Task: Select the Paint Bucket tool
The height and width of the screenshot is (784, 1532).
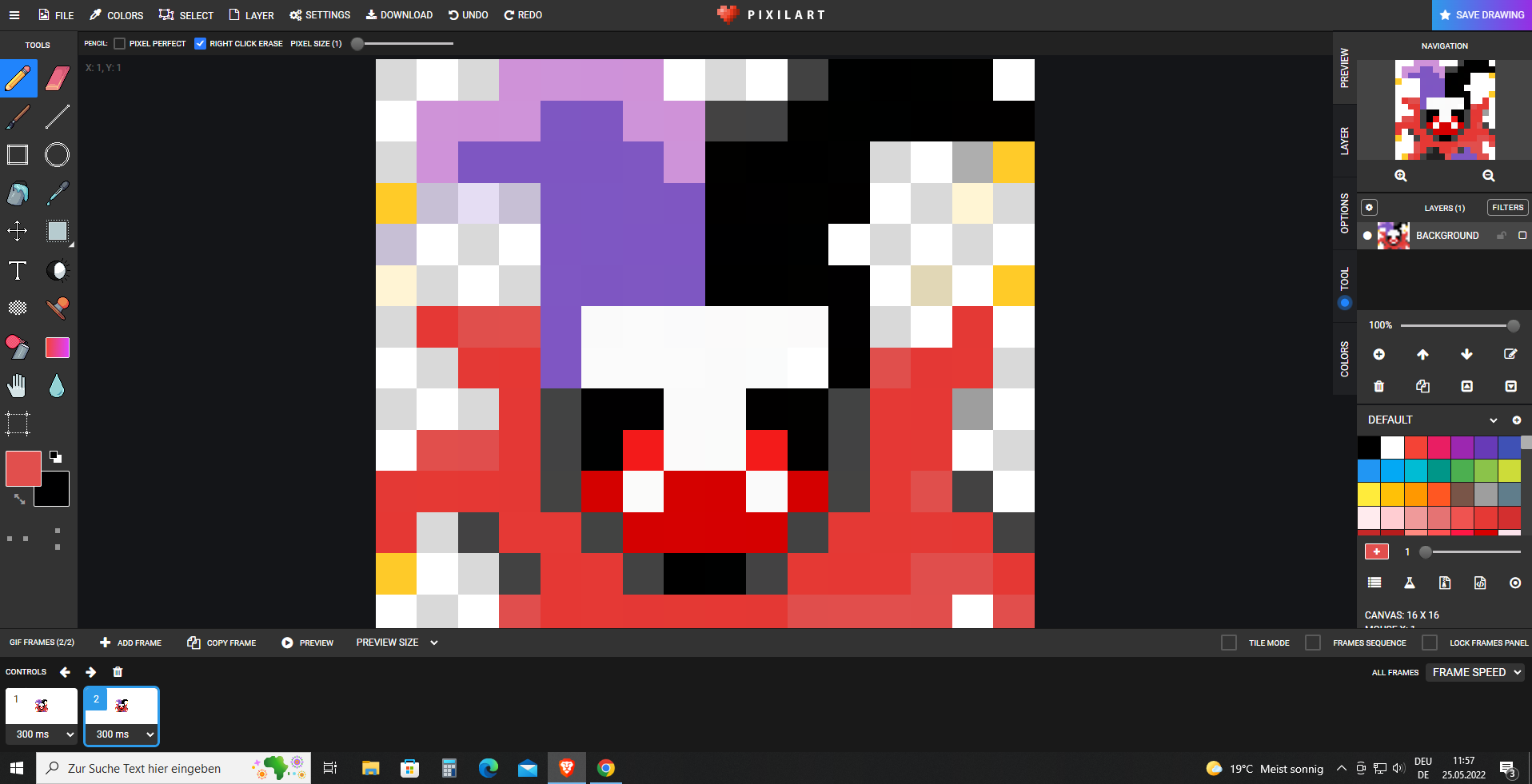Action: point(18,193)
